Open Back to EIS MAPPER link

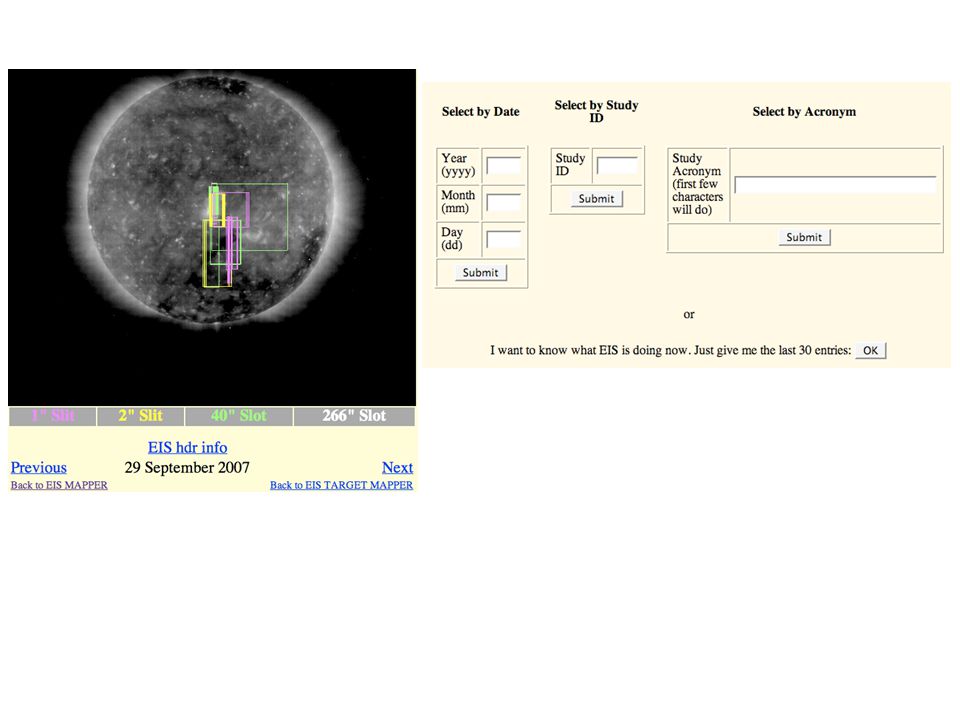coord(59,485)
